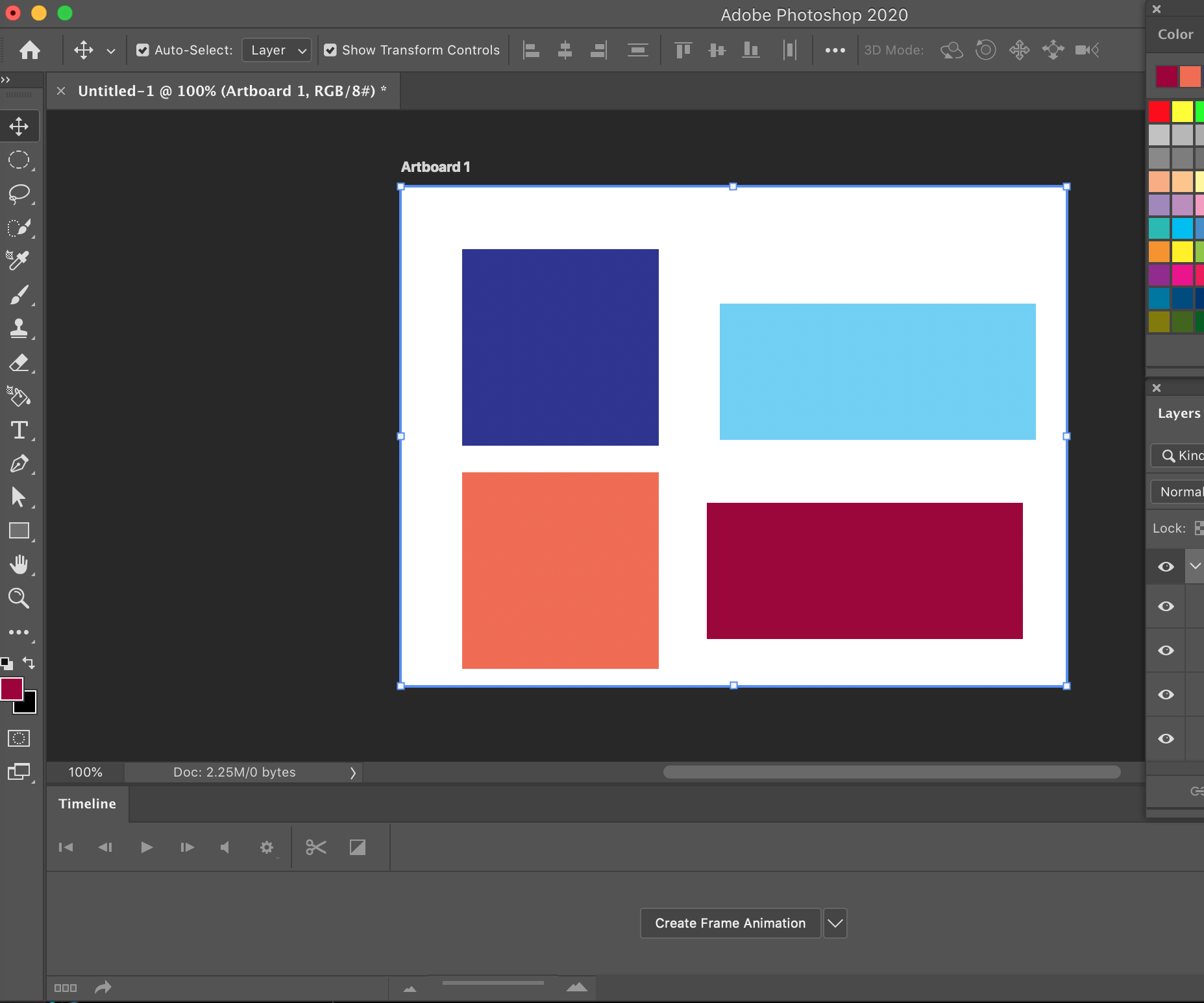1204x1003 pixels.
Task: Select the Move tool
Action: click(19, 126)
